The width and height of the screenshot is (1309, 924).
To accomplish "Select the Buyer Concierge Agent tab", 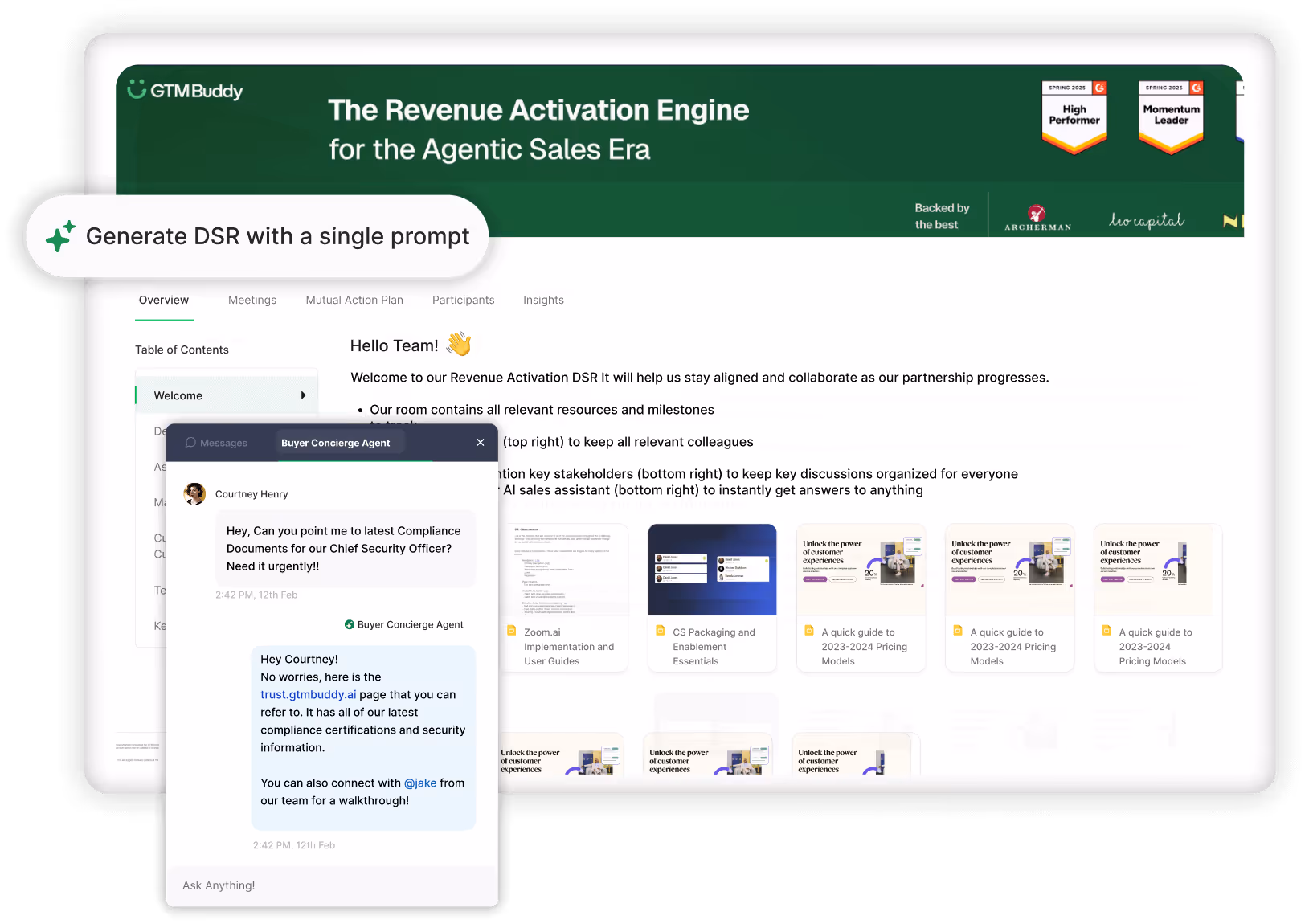I will (x=336, y=443).
